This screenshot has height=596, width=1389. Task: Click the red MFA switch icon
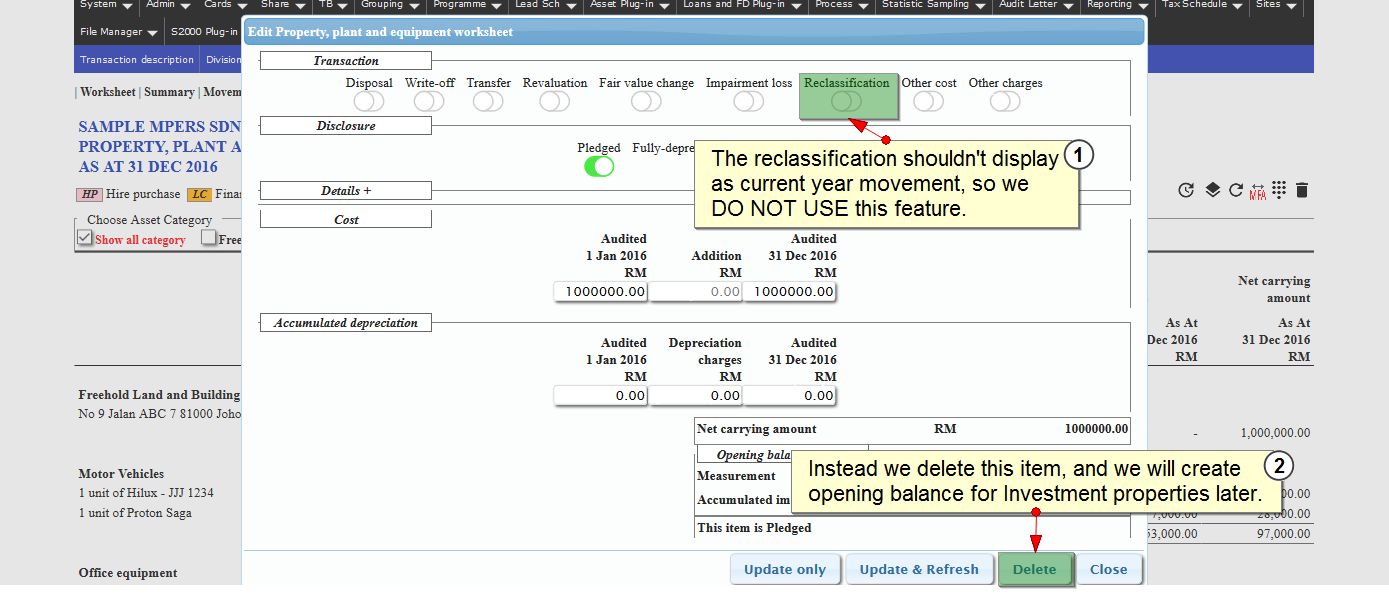click(x=1257, y=190)
